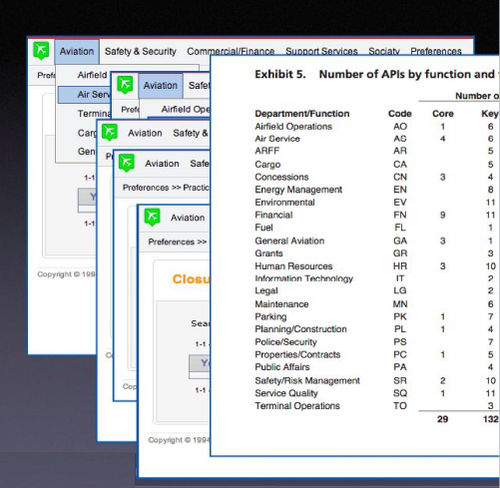Click the Core total value 29
This screenshot has height=488, width=500.
tap(443, 419)
